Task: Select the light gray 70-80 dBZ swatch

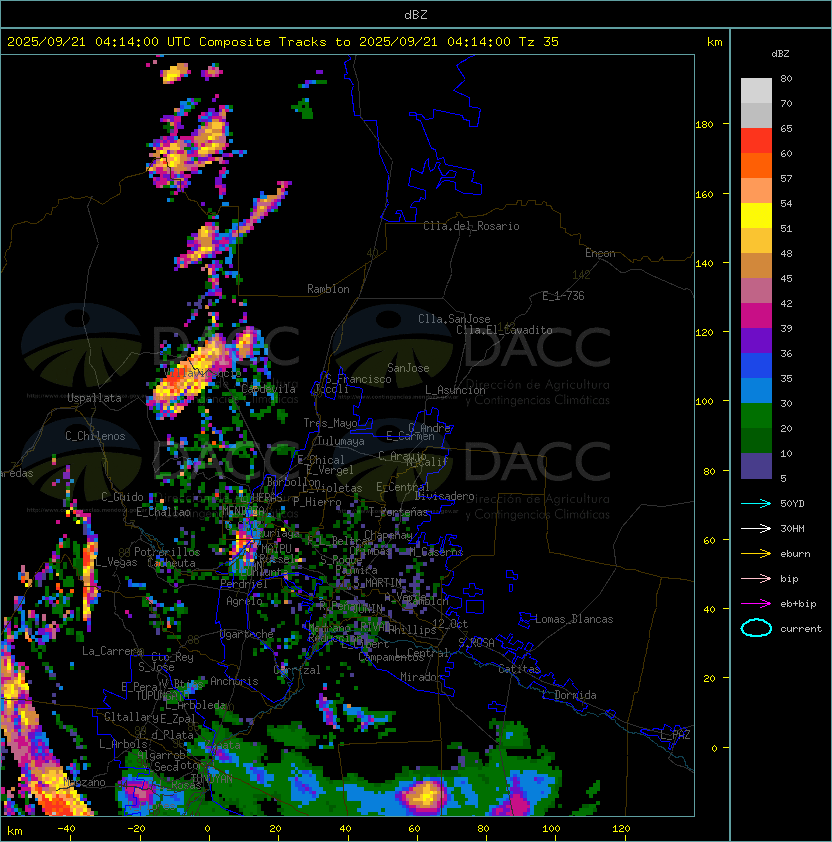Action: coord(756,91)
